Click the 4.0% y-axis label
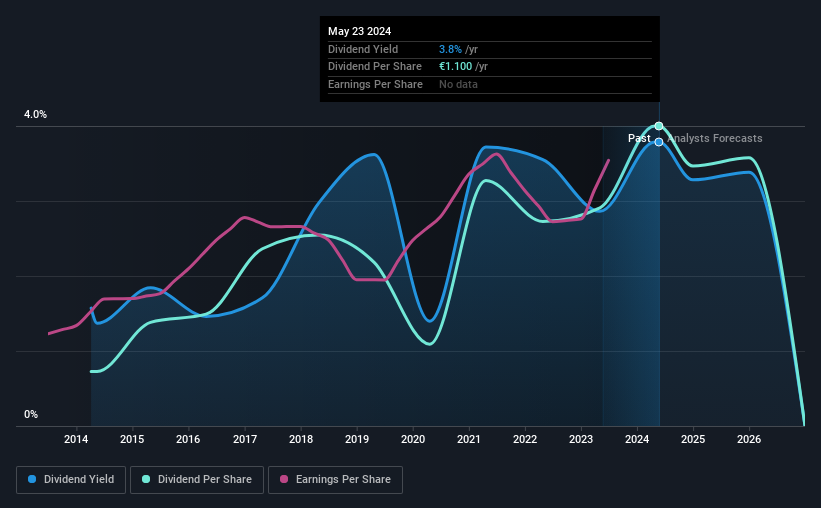This screenshot has height=508, width=821. 35,114
